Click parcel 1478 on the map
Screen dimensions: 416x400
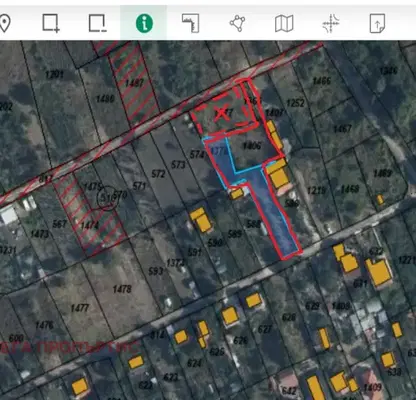click(122, 289)
